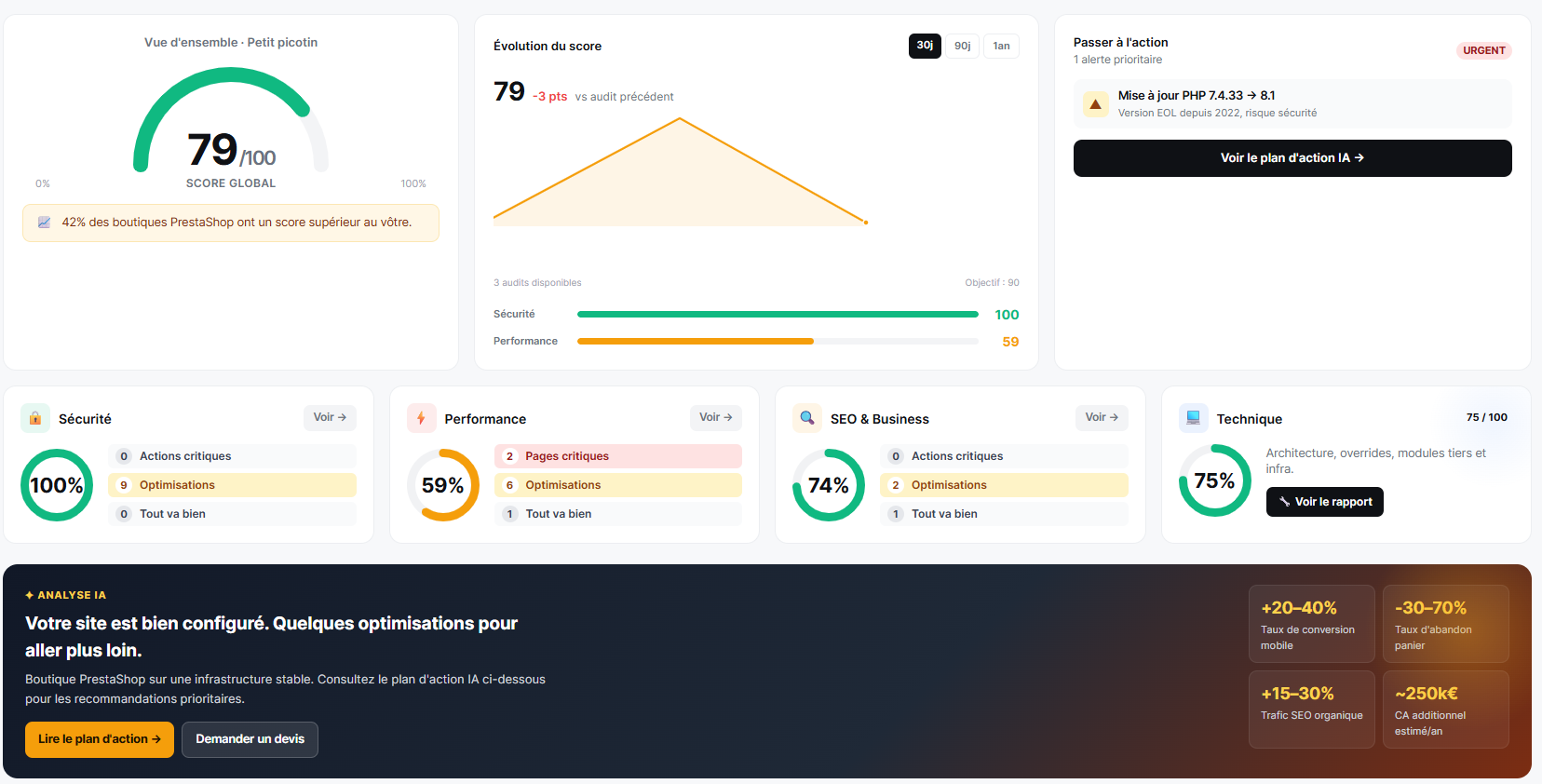
Task: Click the 59% Performance ring chart
Action: [443, 485]
